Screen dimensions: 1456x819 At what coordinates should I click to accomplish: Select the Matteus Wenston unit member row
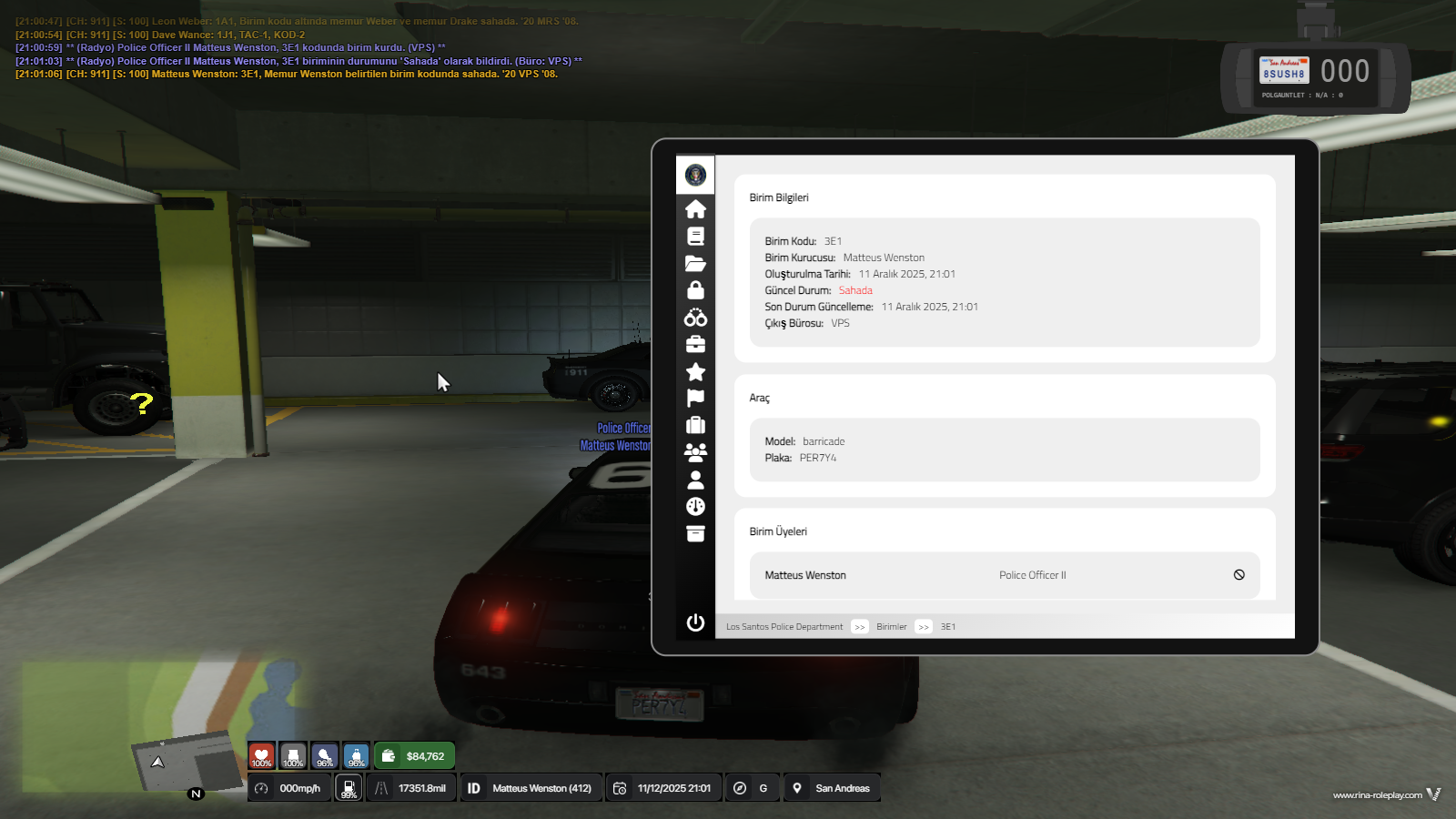click(x=1005, y=575)
